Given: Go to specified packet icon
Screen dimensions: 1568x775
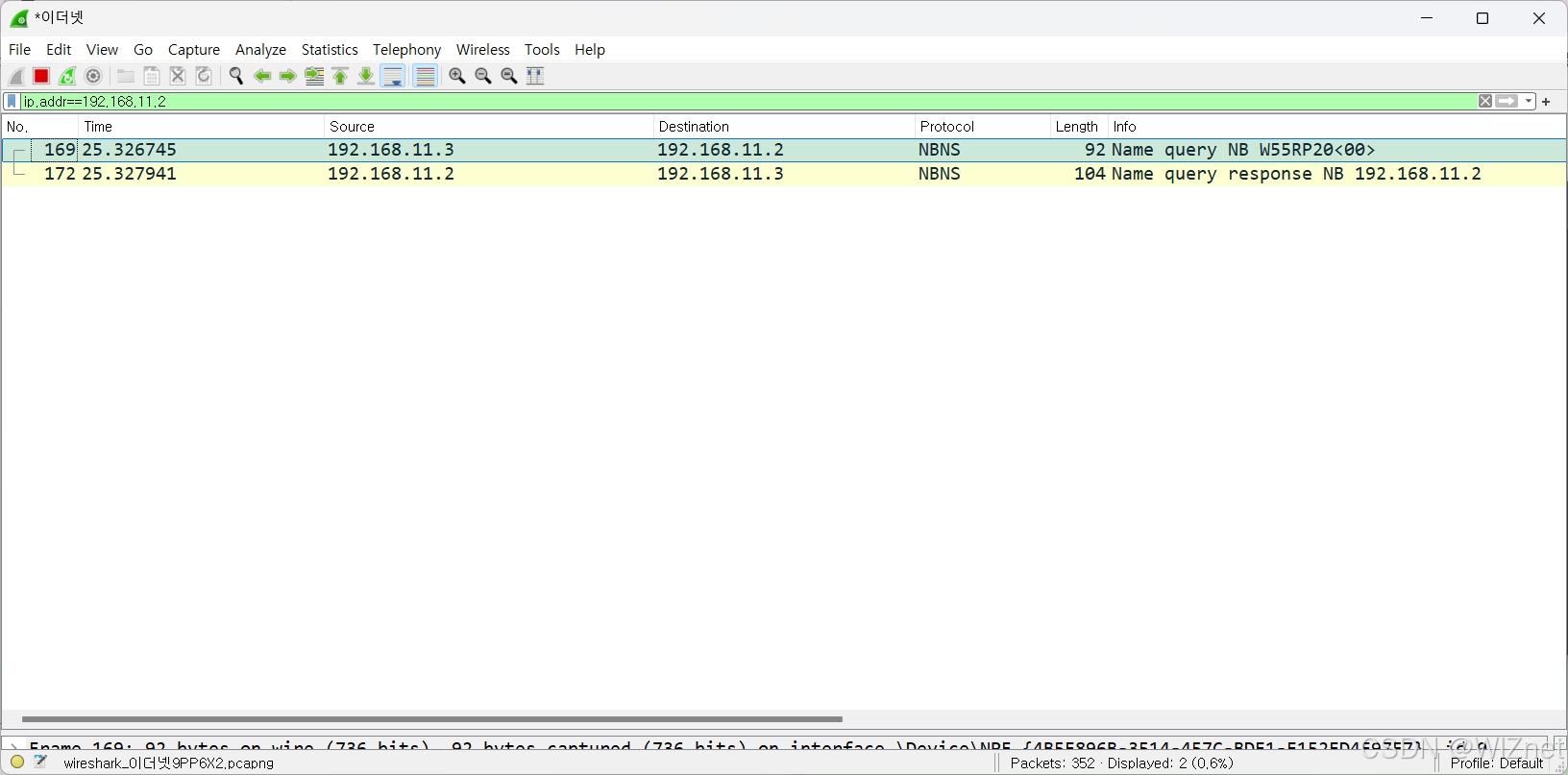Looking at the screenshot, I should (x=314, y=76).
